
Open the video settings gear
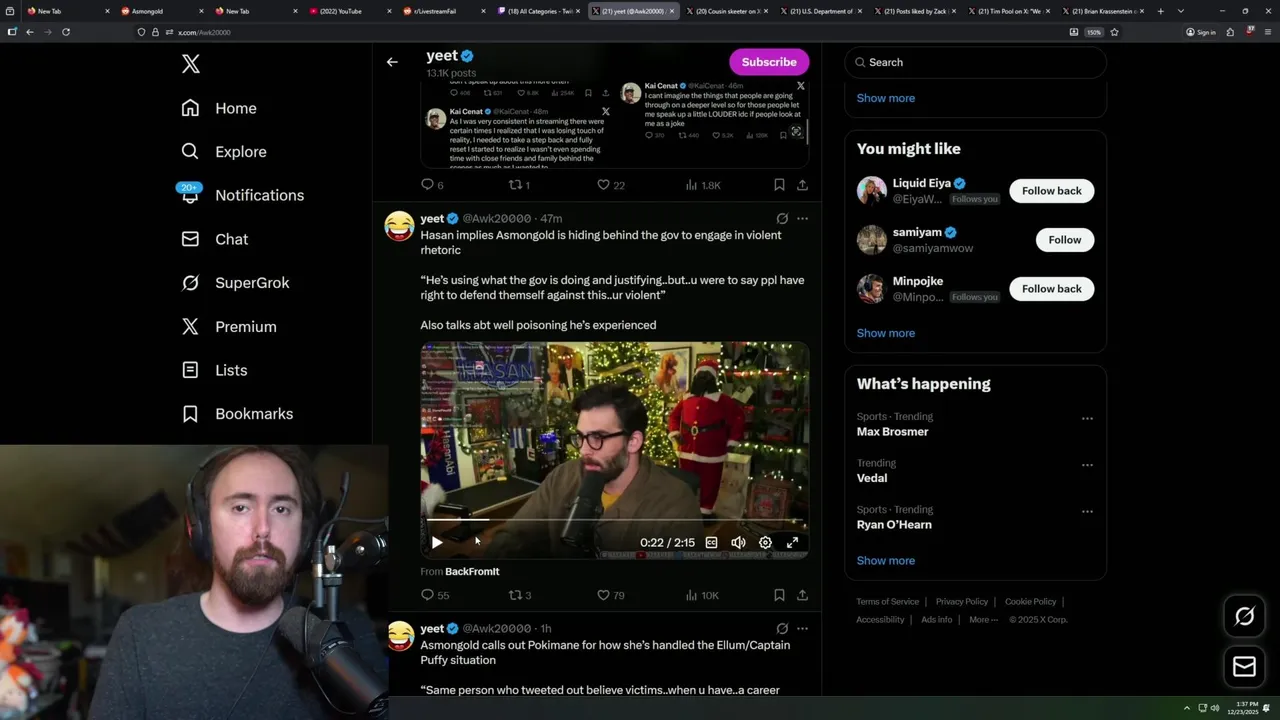point(765,543)
